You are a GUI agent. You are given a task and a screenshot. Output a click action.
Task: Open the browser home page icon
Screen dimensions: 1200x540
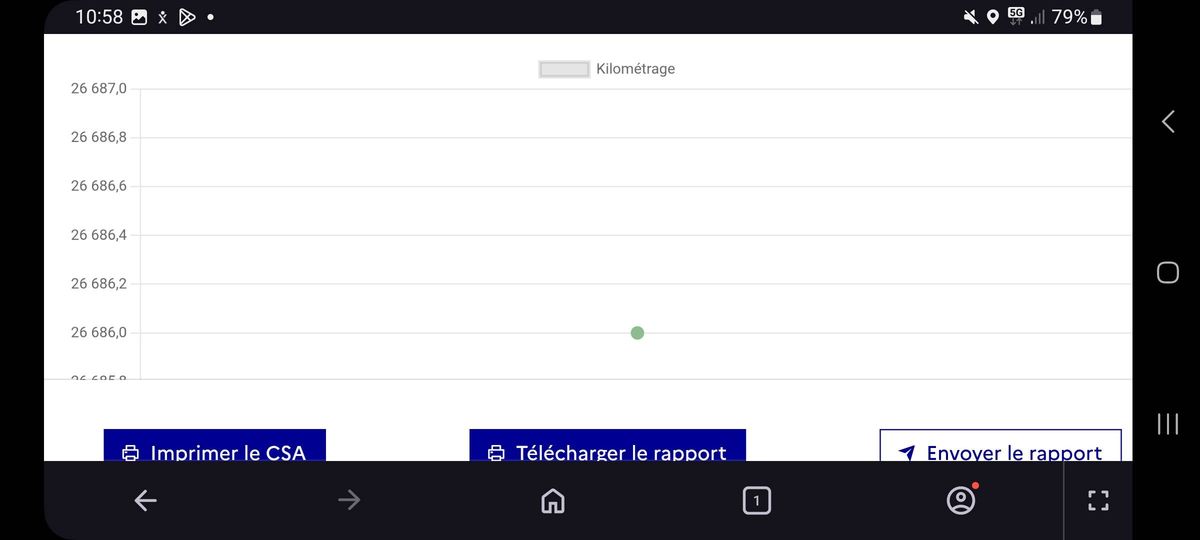(x=552, y=501)
